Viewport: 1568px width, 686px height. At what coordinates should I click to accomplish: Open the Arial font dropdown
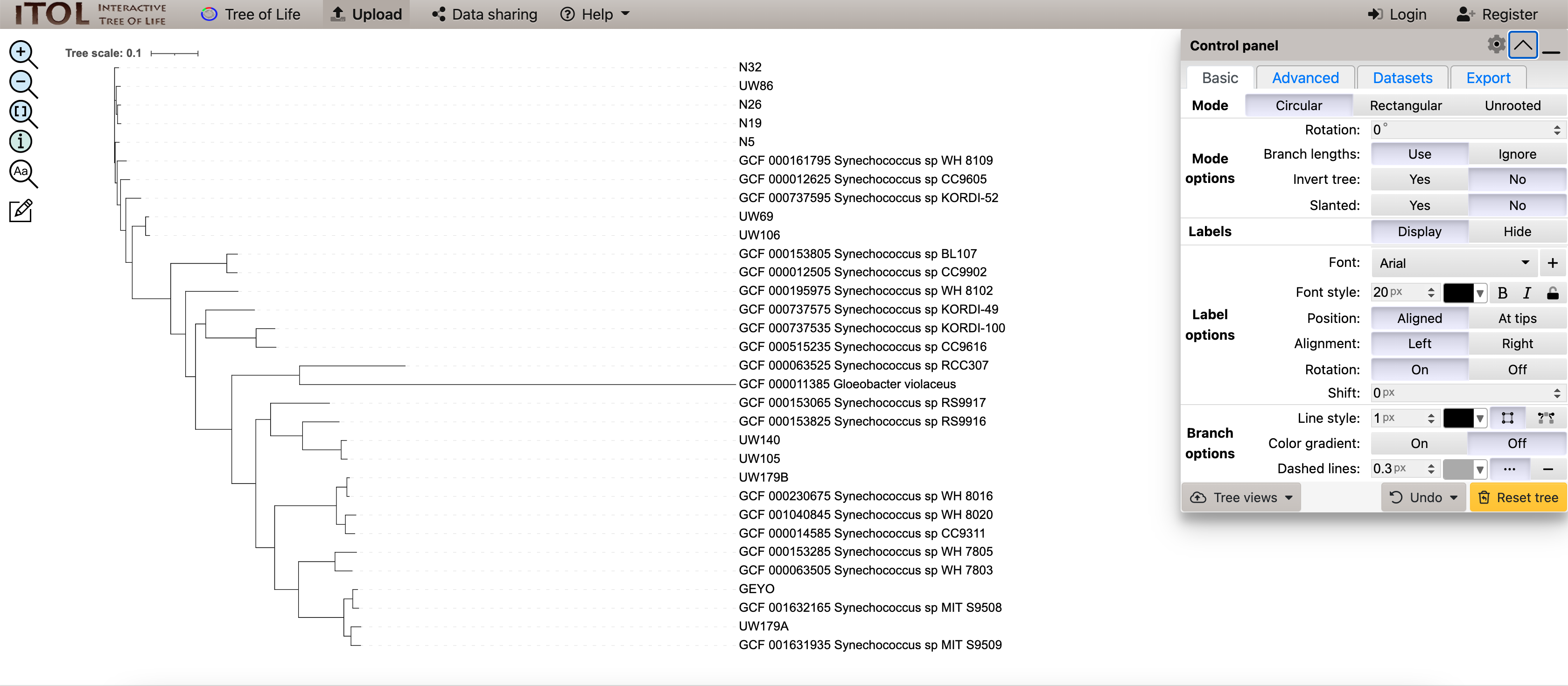click(1454, 263)
